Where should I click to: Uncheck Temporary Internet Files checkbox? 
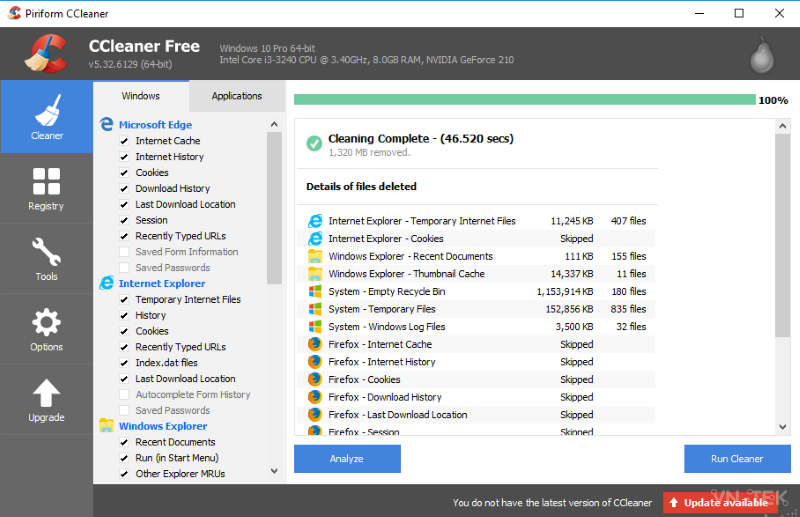124,300
